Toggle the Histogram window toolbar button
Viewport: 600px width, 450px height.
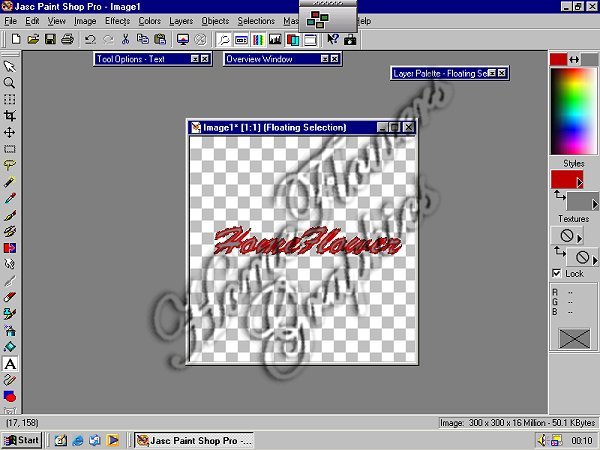(276, 39)
